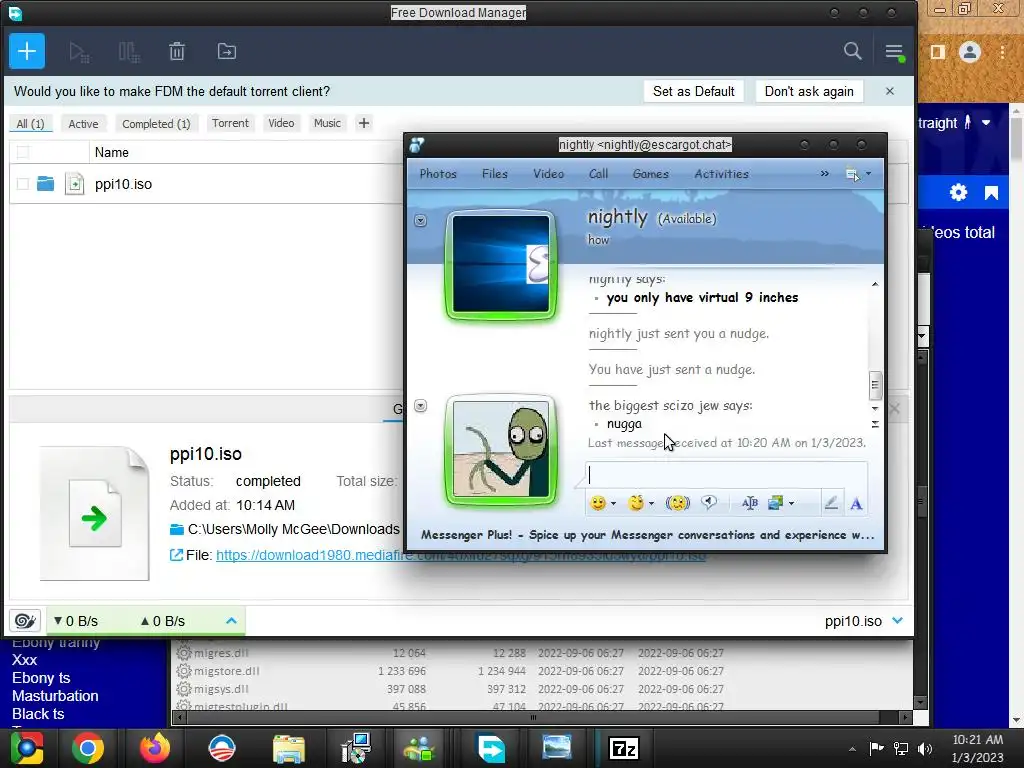The height and width of the screenshot is (768, 1024).
Task: Click in the chat message input field
Action: pyautogui.click(x=726, y=475)
